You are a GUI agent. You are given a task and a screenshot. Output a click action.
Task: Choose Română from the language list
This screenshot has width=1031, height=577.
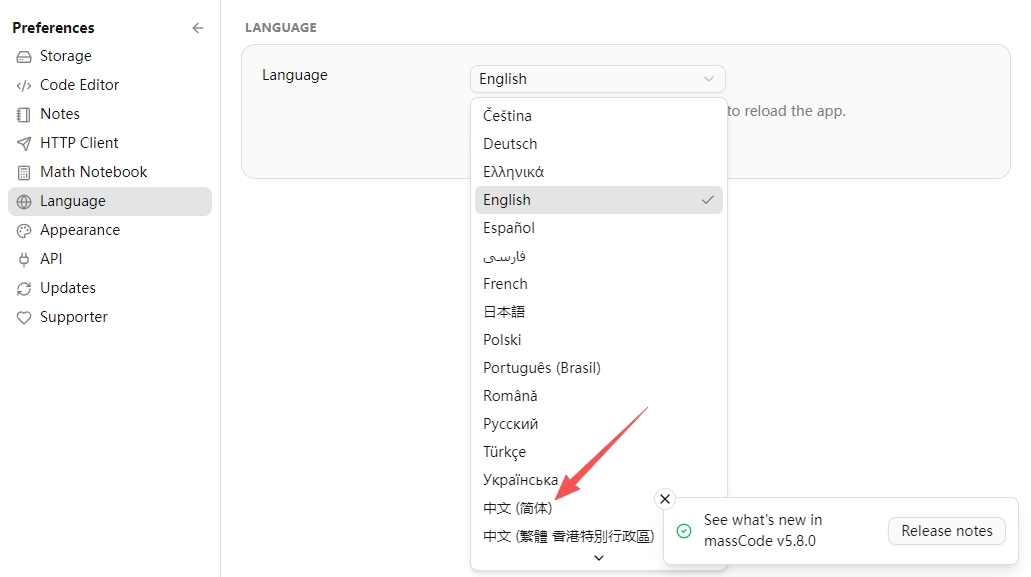coord(598,396)
